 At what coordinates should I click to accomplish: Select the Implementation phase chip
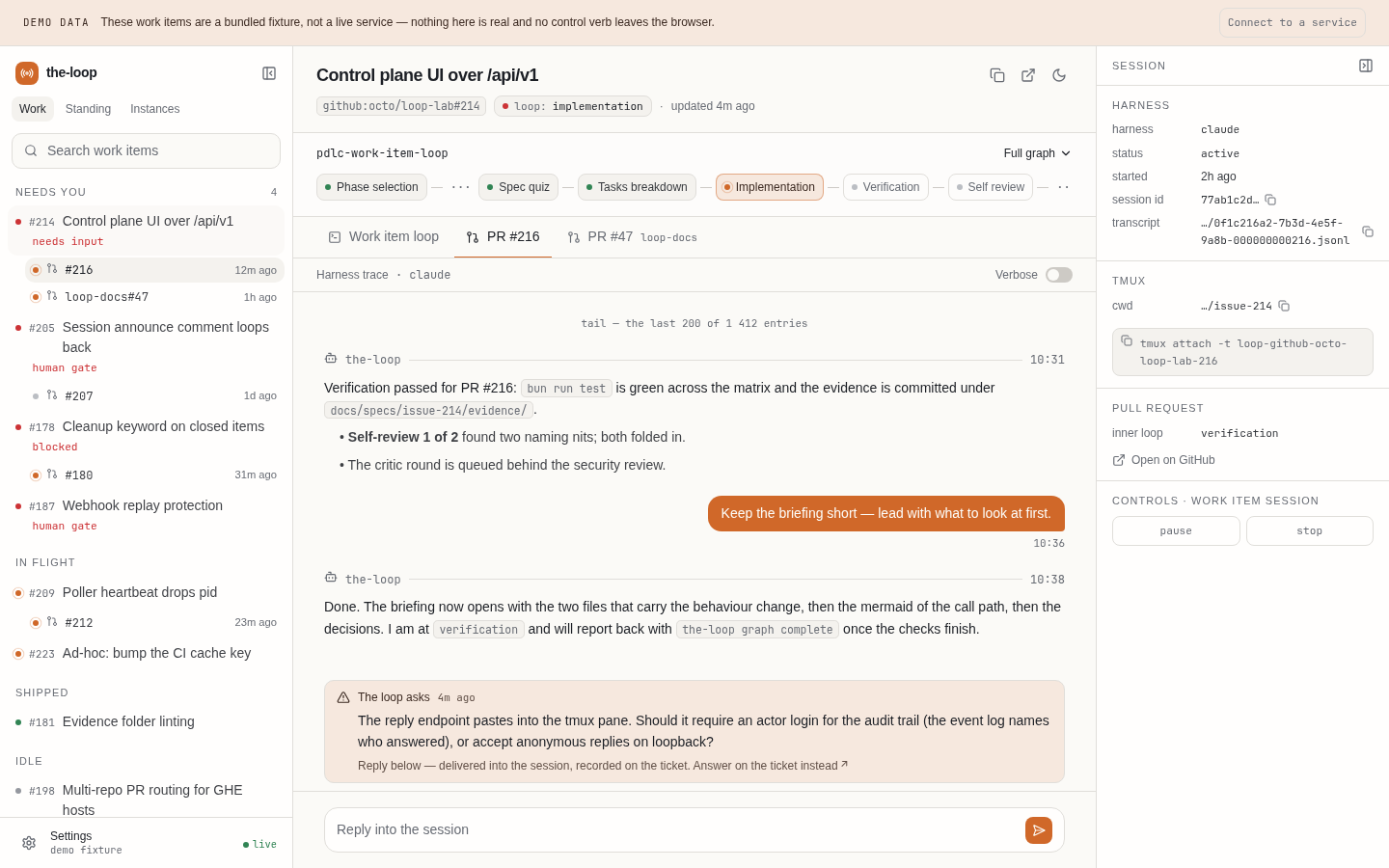click(x=770, y=187)
